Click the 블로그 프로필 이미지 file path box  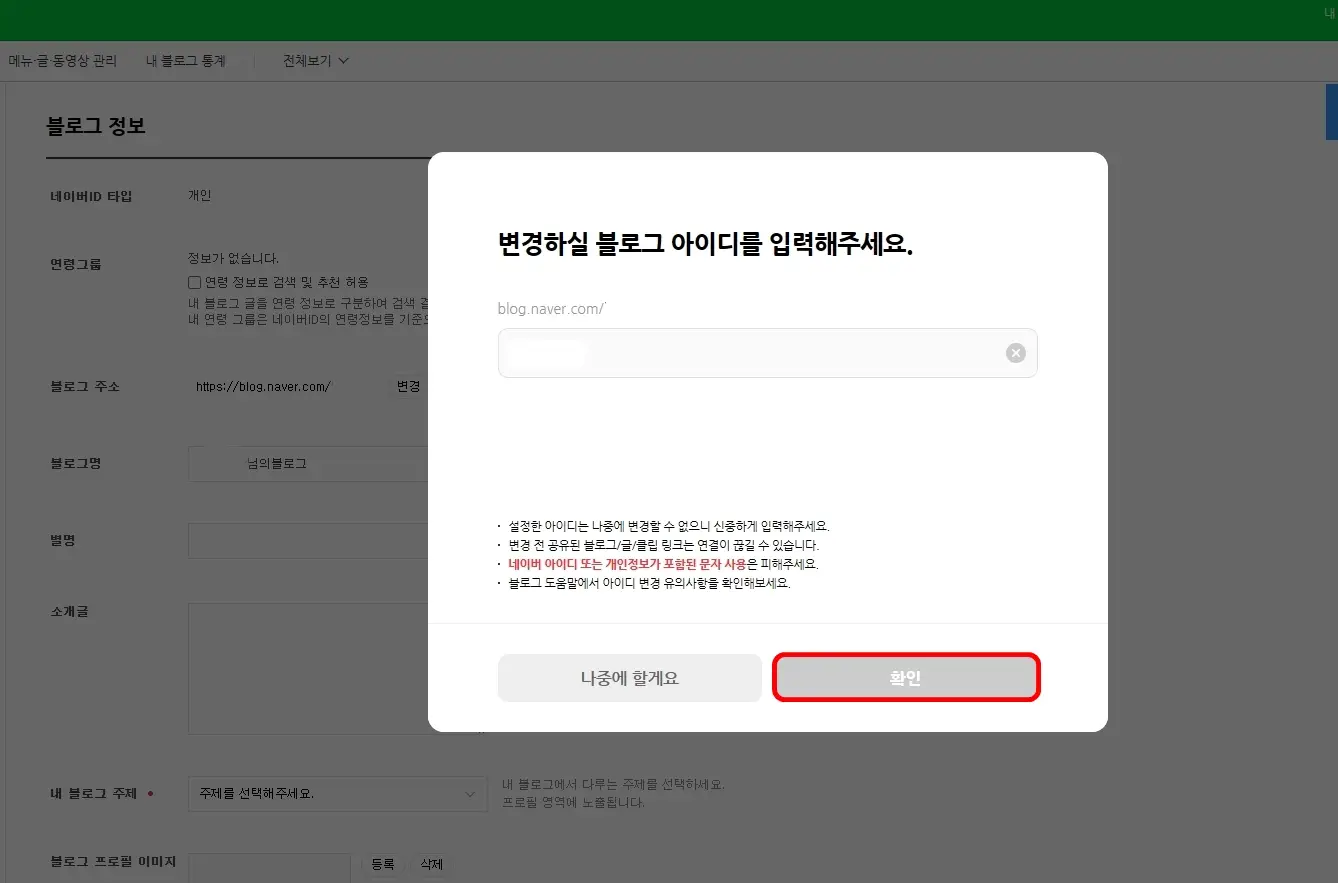(x=269, y=866)
